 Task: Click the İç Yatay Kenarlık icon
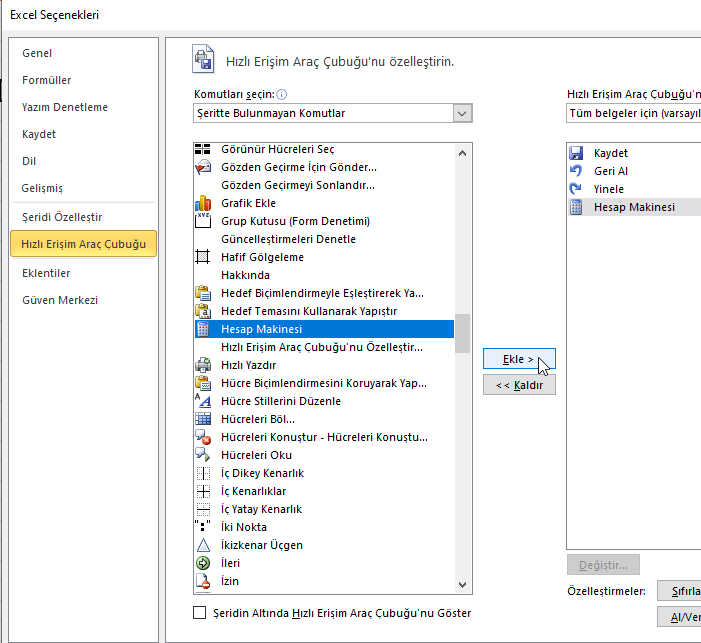pyautogui.click(x=203, y=509)
